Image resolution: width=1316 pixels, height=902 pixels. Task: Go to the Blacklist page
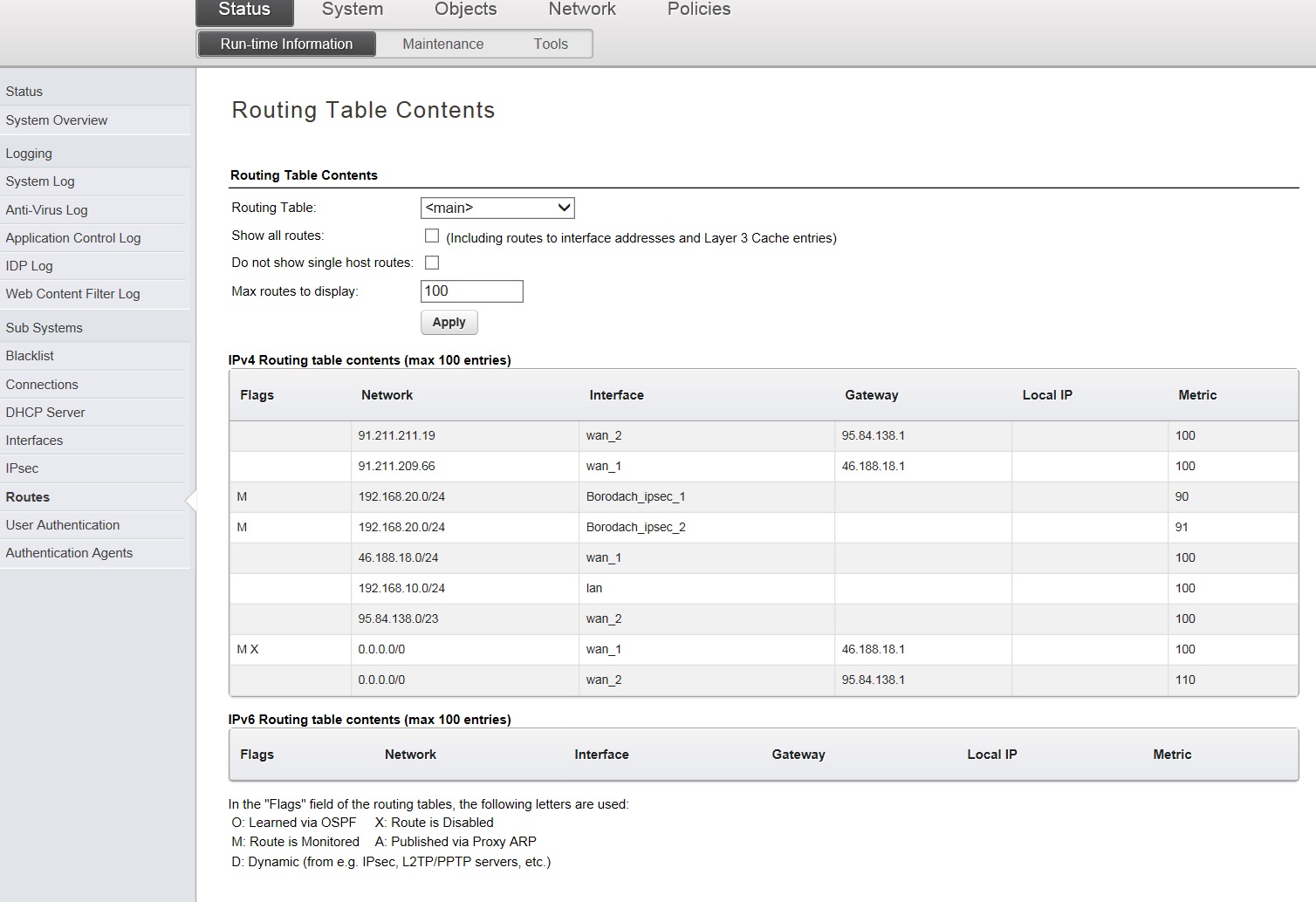tap(30, 356)
